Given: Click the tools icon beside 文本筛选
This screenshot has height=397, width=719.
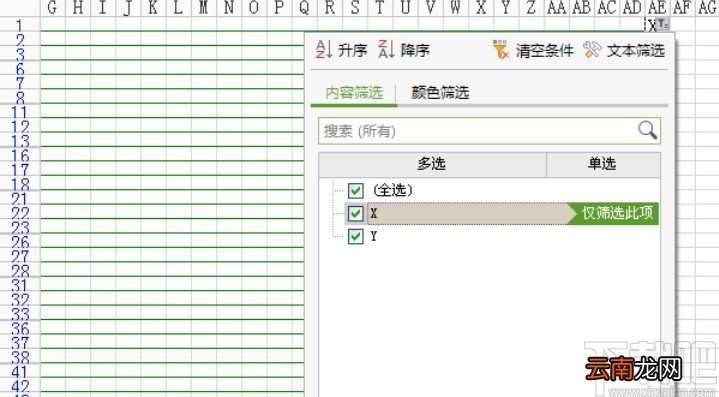Looking at the screenshot, I should tap(592, 50).
